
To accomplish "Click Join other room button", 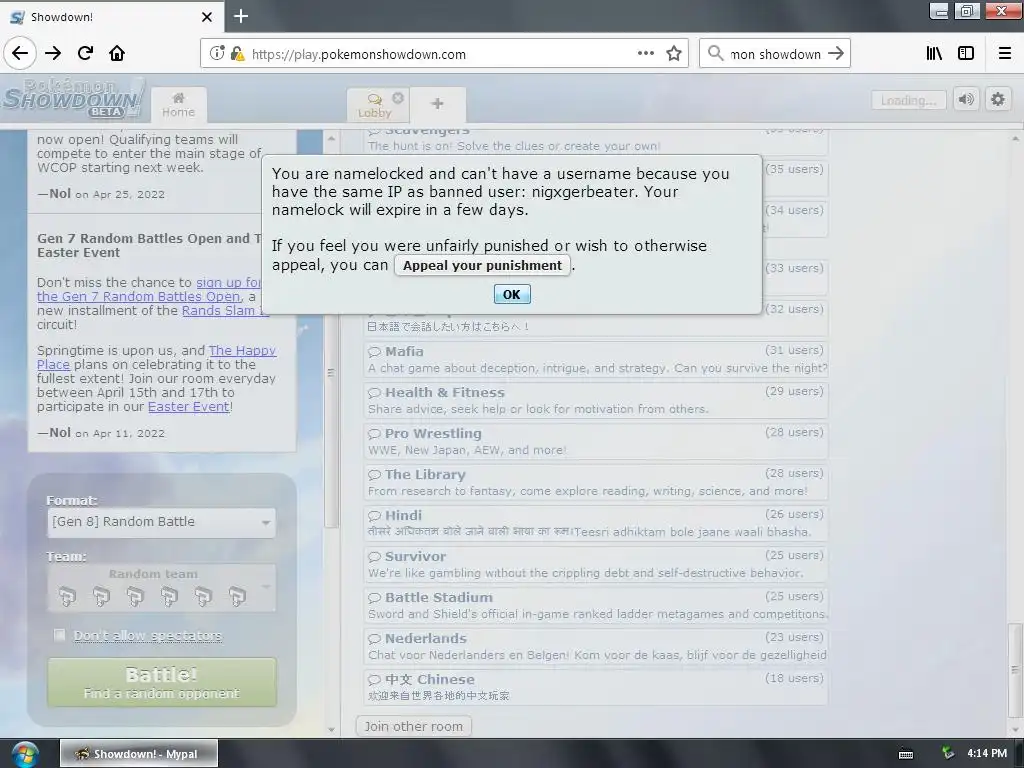I will (413, 726).
